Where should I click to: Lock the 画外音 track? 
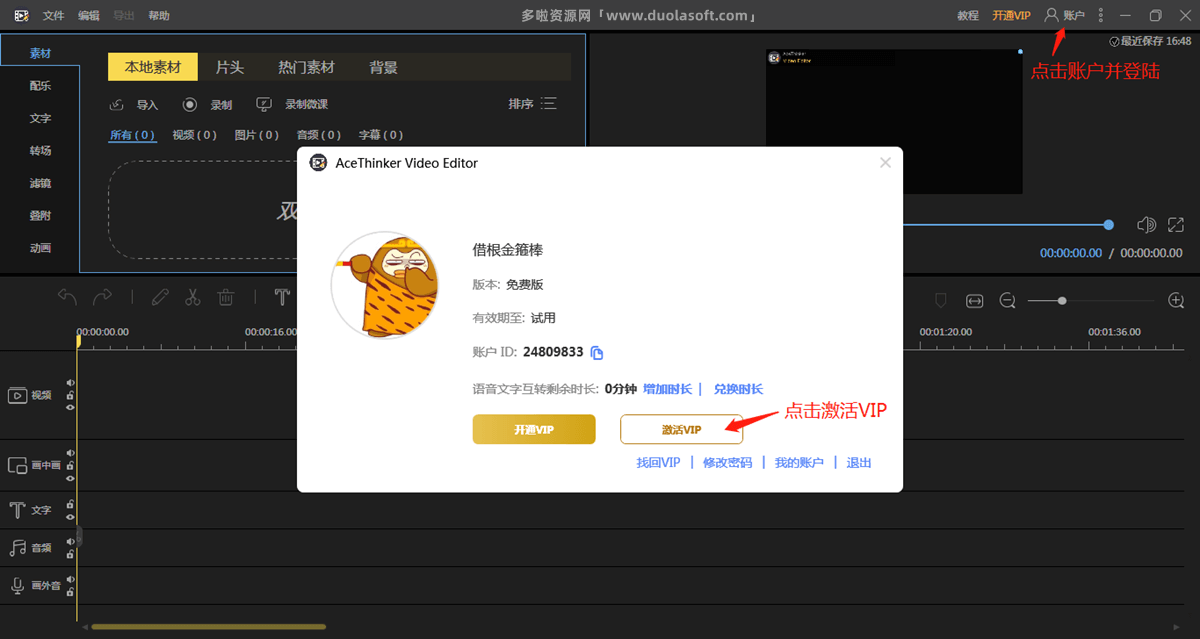pyautogui.click(x=70, y=592)
